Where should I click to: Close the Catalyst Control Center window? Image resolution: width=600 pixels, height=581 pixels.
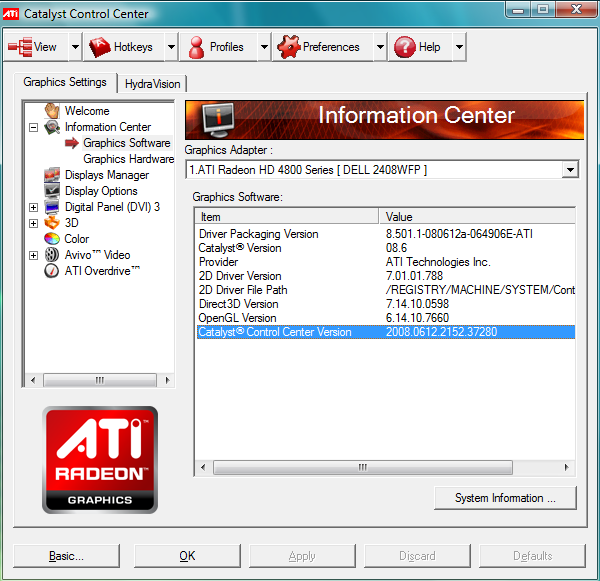pyautogui.click(x=576, y=9)
